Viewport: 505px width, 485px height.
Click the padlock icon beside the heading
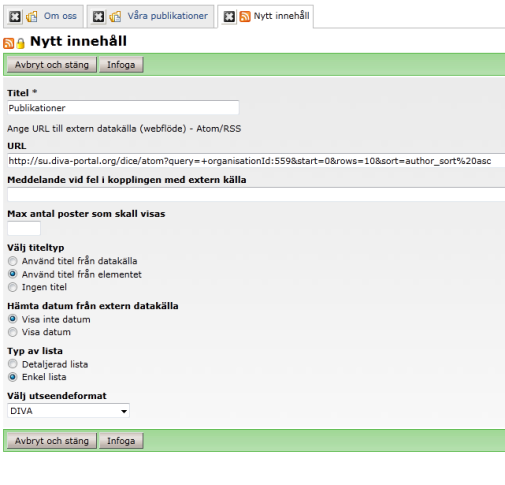[20, 43]
